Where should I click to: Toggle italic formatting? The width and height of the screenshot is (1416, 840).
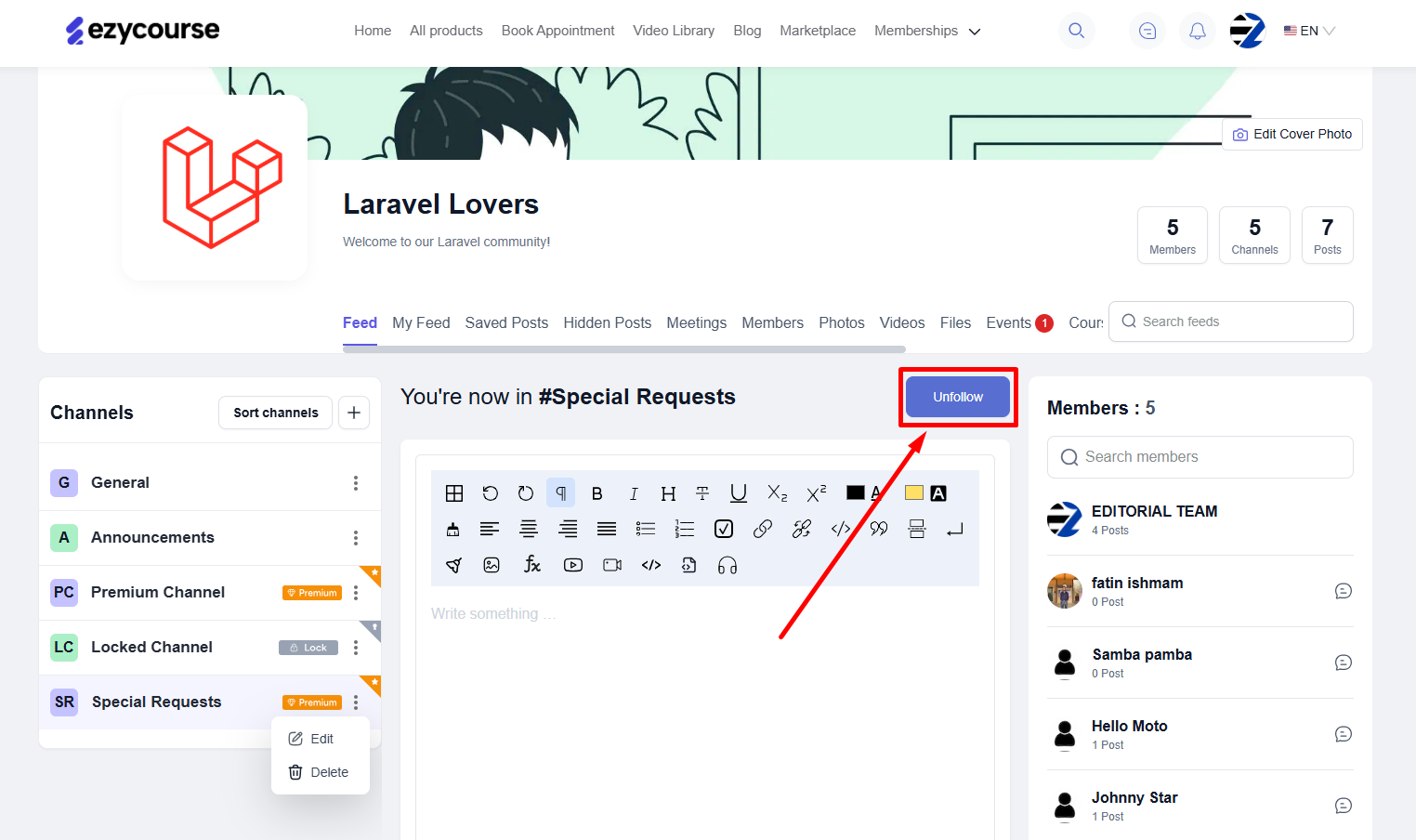coord(634,493)
